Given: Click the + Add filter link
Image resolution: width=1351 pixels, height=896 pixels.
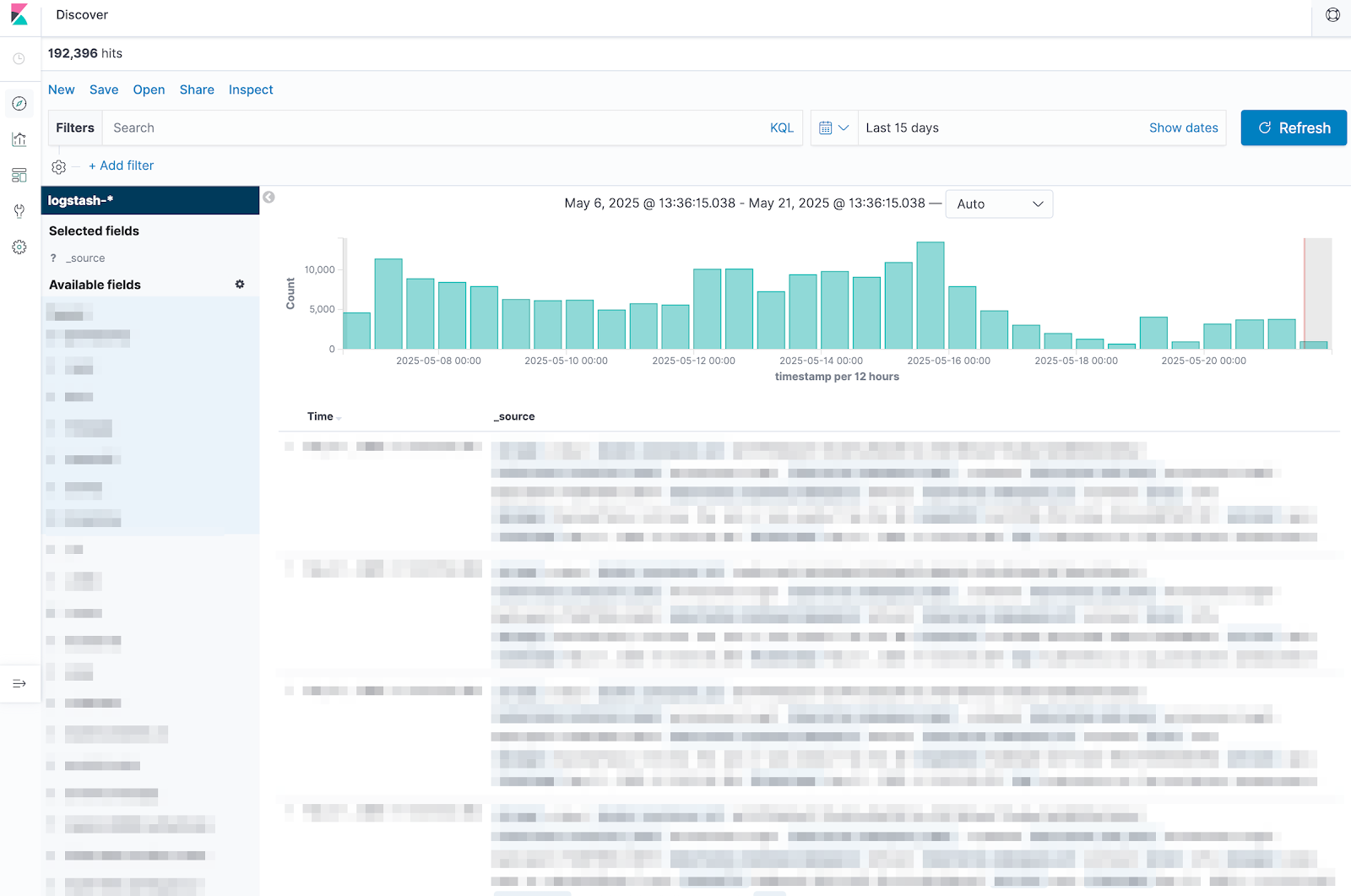Looking at the screenshot, I should 122,166.
